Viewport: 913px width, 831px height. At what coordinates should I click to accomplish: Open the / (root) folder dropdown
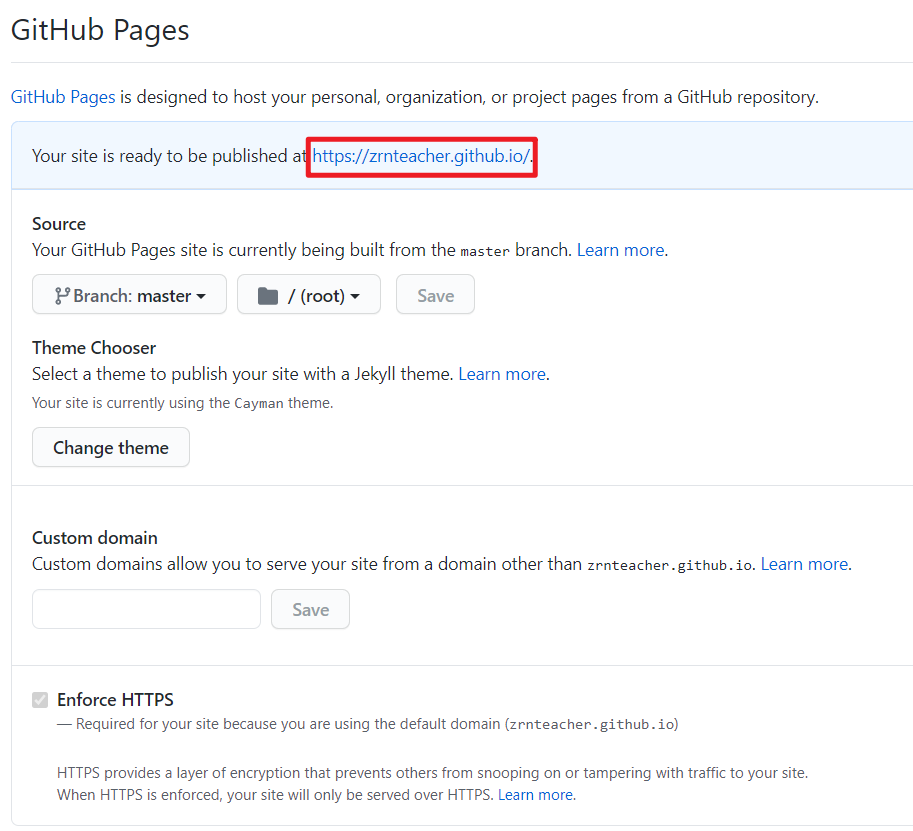tap(308, 295)
